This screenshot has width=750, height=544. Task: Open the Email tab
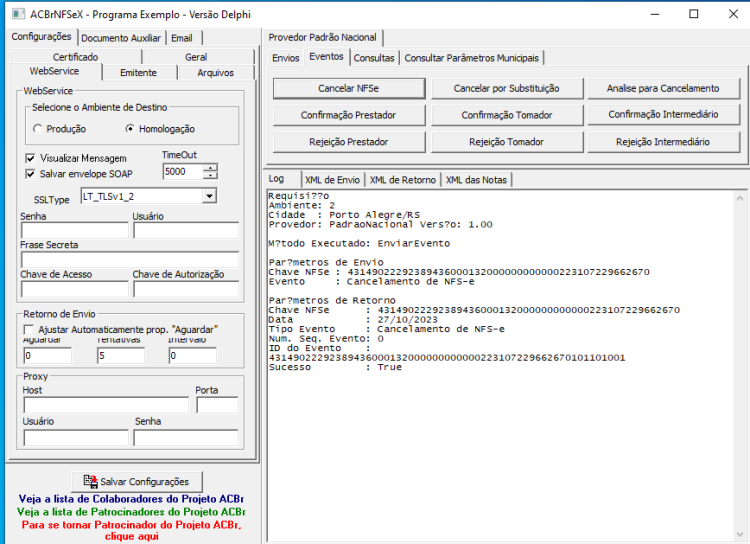182,38
